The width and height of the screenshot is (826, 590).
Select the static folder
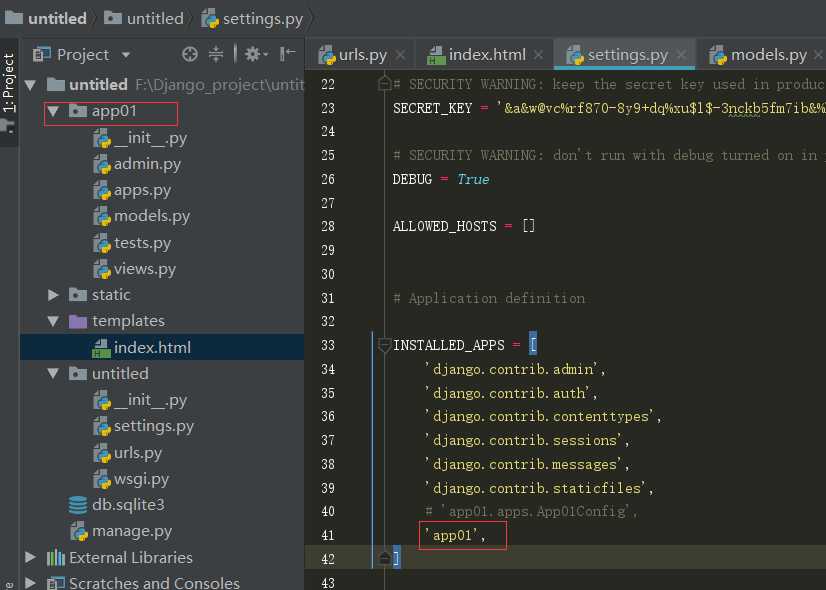pos(100,295)
